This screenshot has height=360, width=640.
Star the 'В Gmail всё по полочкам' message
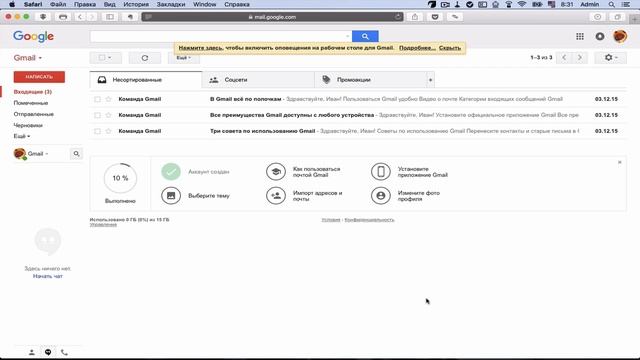pyautogui.click(x=108, y=99)
